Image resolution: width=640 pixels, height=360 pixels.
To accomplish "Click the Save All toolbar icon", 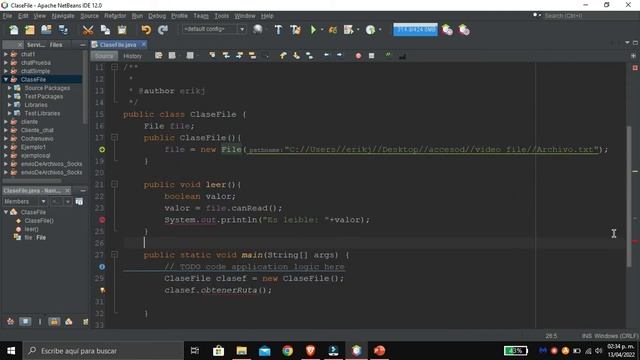I will (63, 30).
